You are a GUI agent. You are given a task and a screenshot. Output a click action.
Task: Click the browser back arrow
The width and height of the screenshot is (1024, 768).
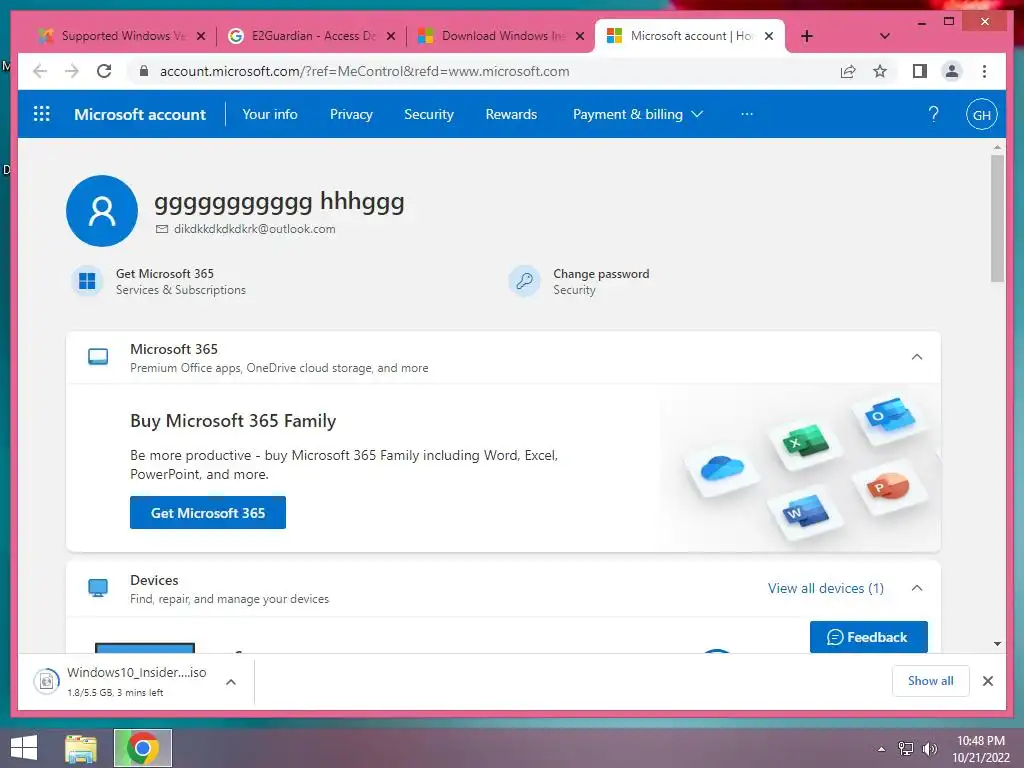[x=40, y=71]
